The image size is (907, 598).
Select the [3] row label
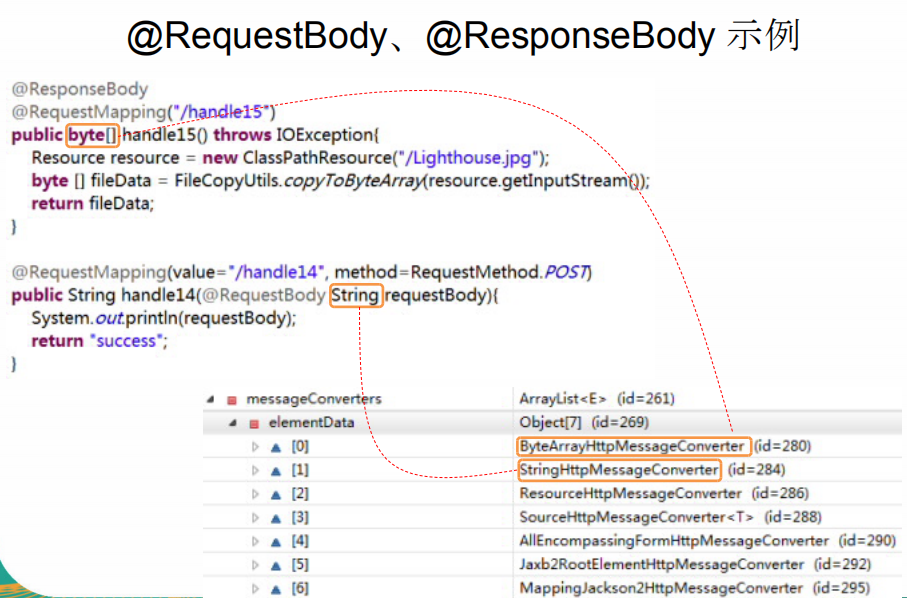pyautogui.click(x=300, y=518)
